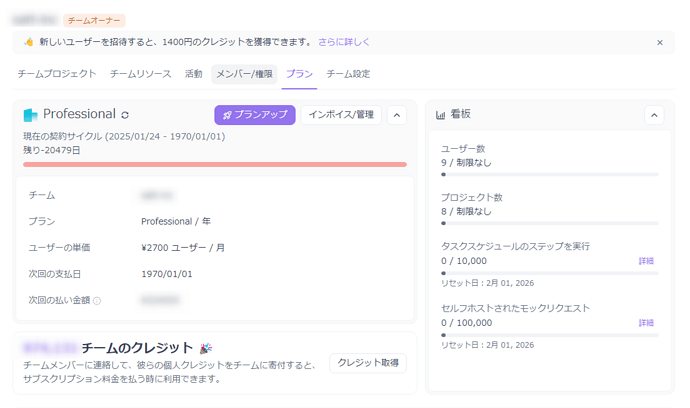Click the red contract cycle progress bar
This screenshot has height=408, width=690.
point(214,164)
